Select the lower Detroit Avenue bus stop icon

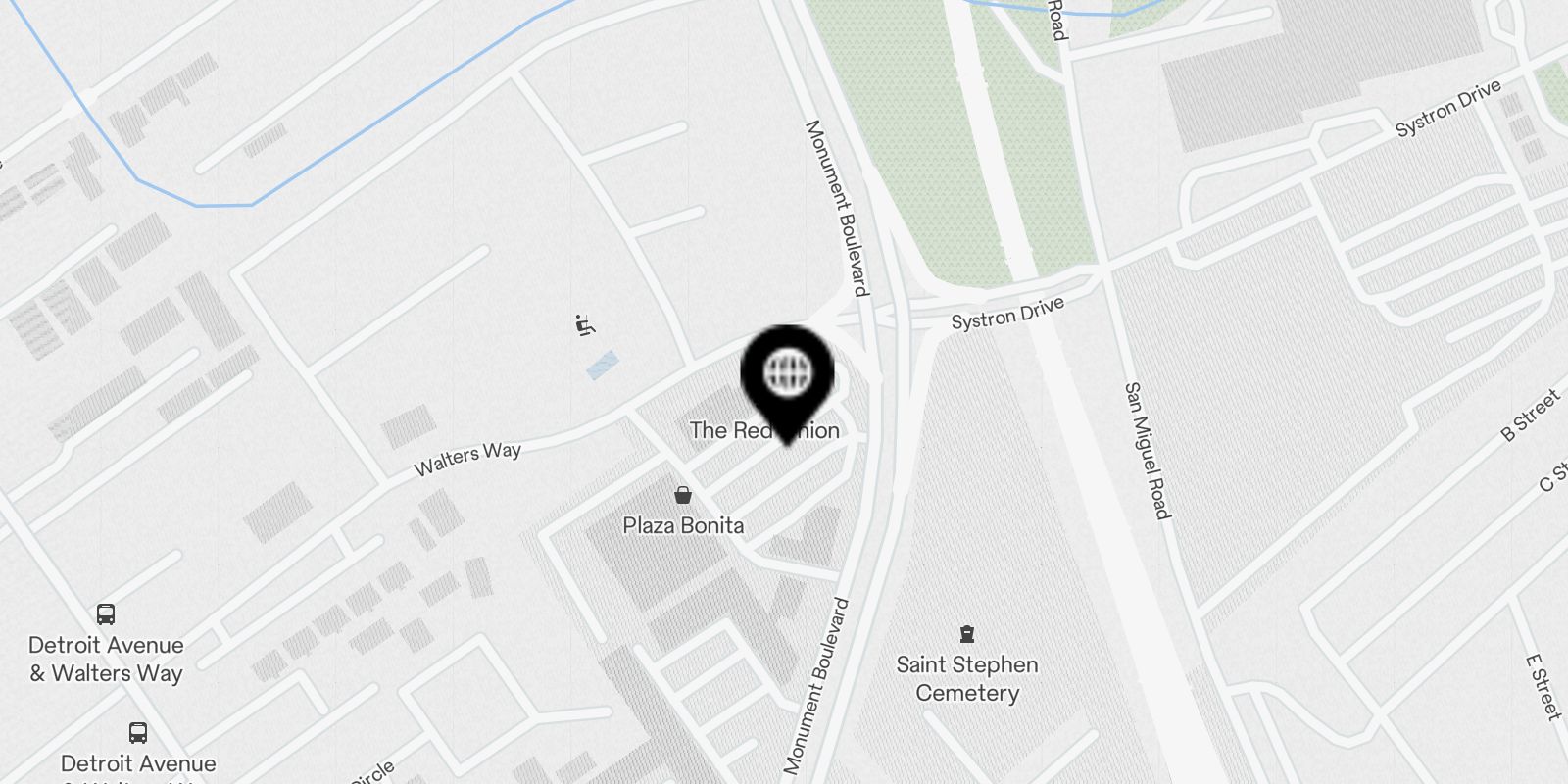138,733
